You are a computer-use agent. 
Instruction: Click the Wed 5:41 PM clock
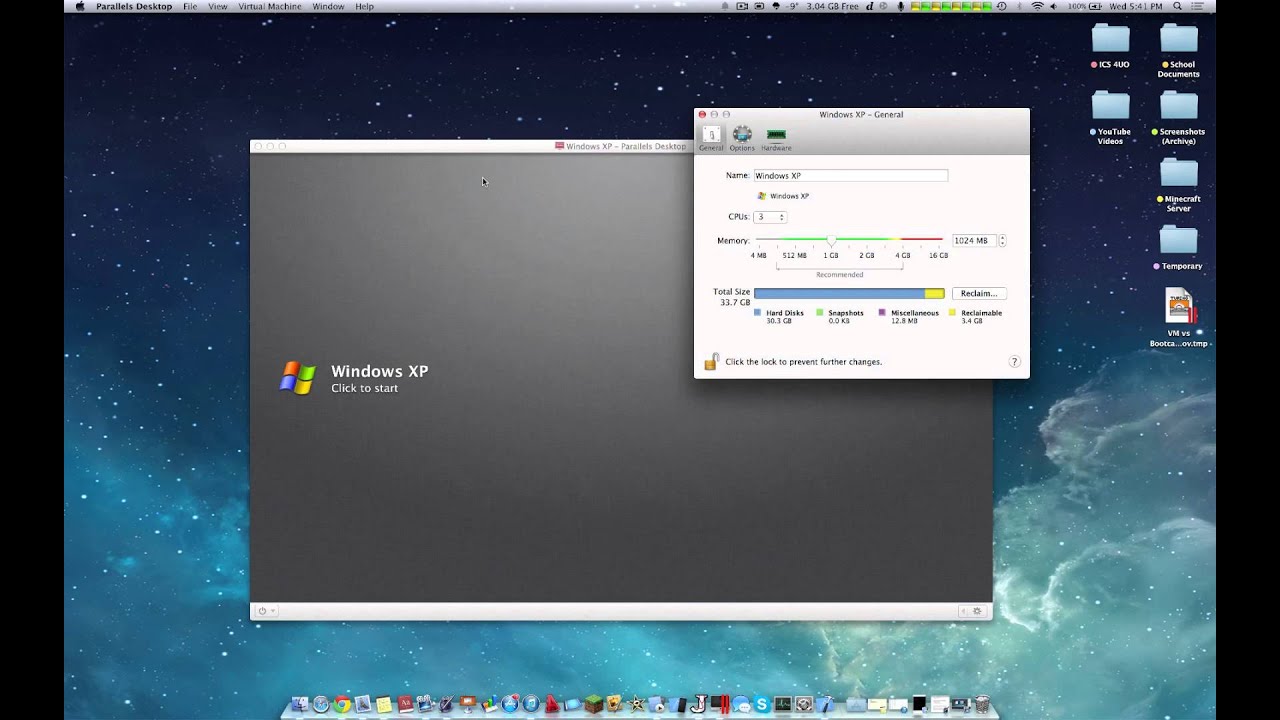point(1136,6)
